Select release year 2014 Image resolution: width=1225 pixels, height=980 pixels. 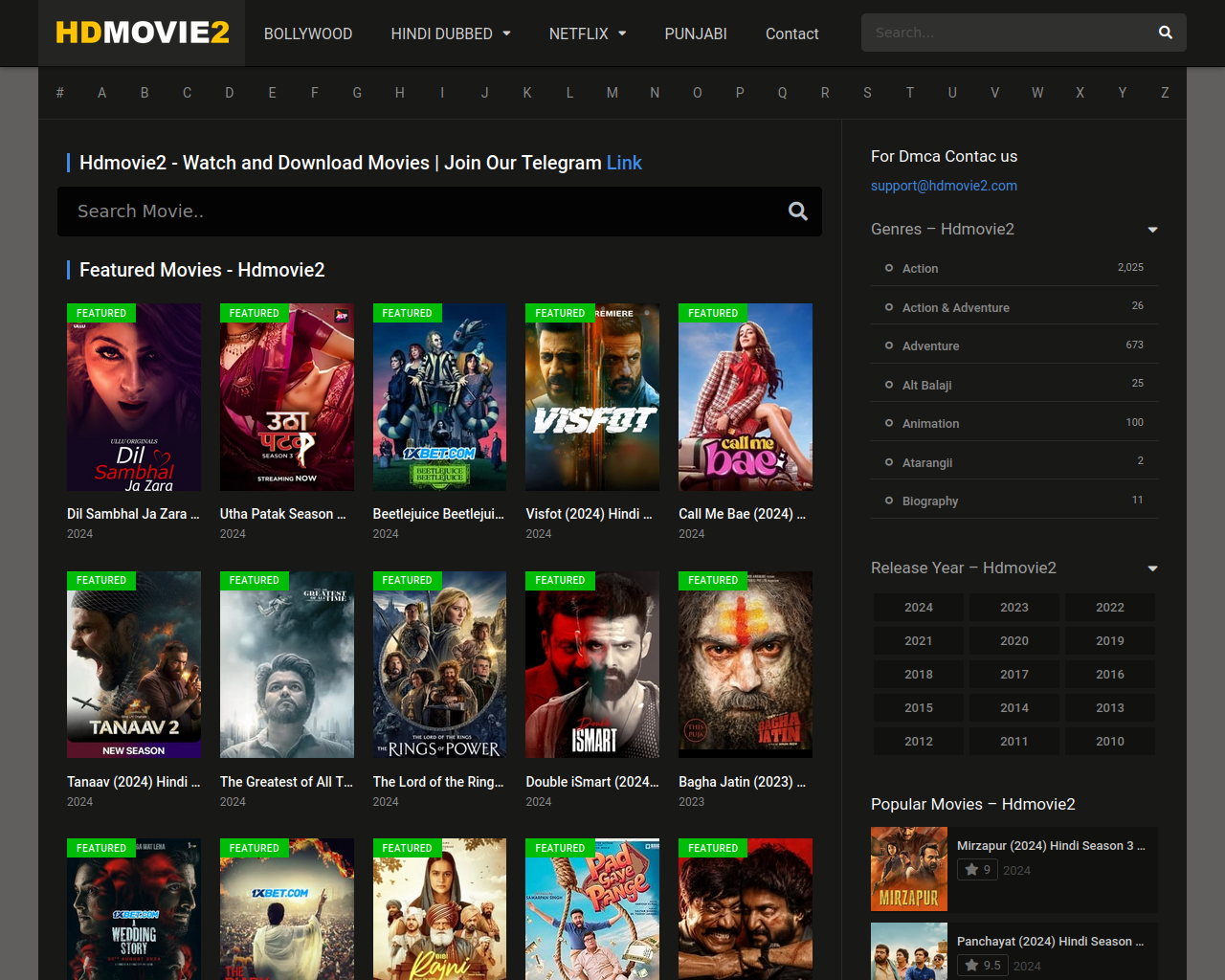(x=1014, y=708)
